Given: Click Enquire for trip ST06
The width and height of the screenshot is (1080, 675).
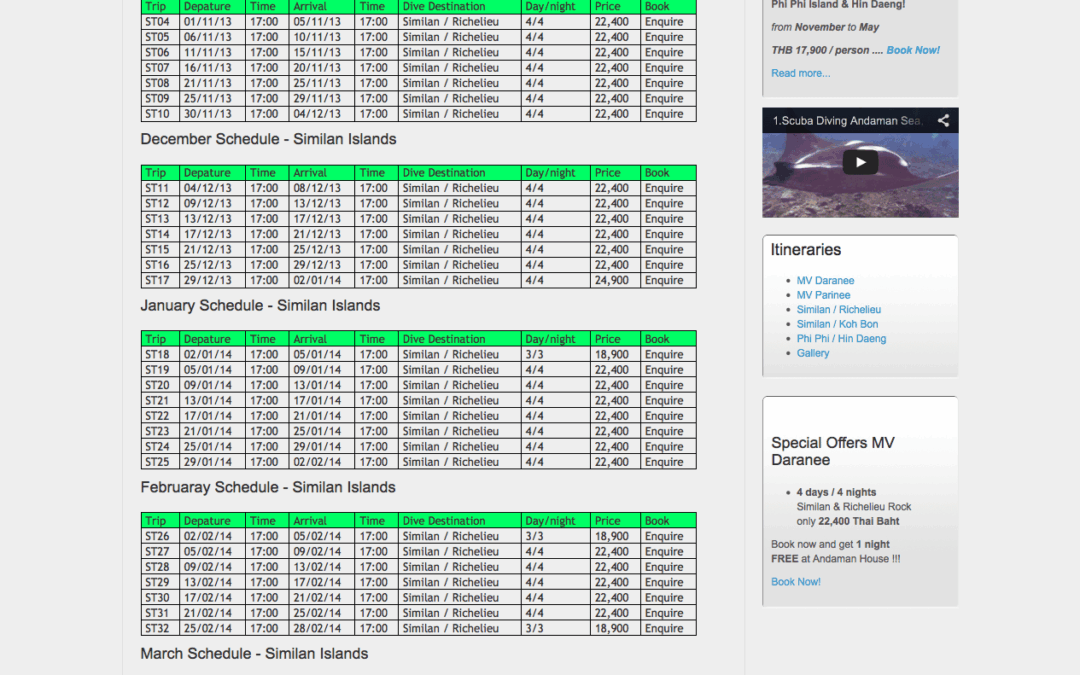Looking at the screenshot, I should click(664, 52).
